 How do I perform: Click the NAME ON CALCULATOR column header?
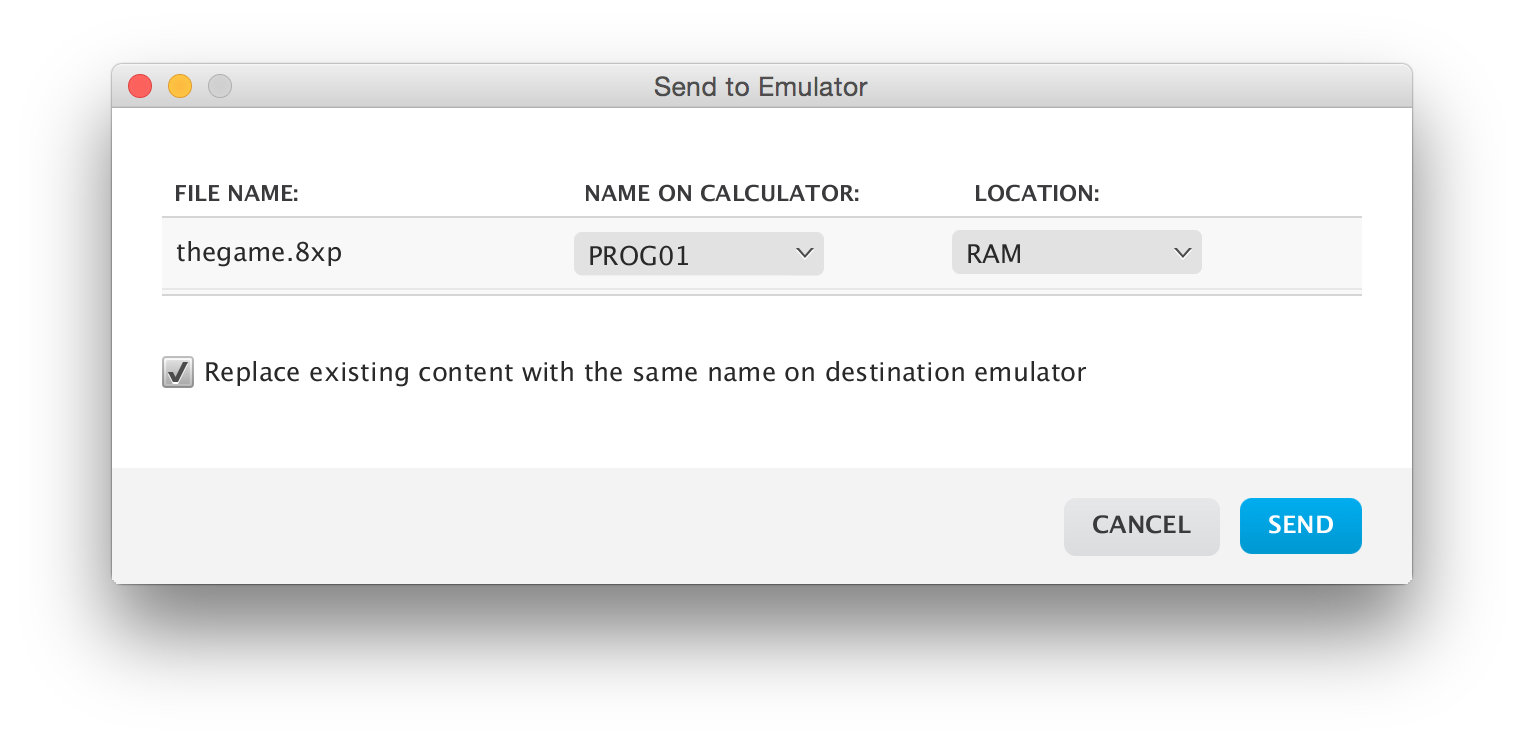[722, 194]
